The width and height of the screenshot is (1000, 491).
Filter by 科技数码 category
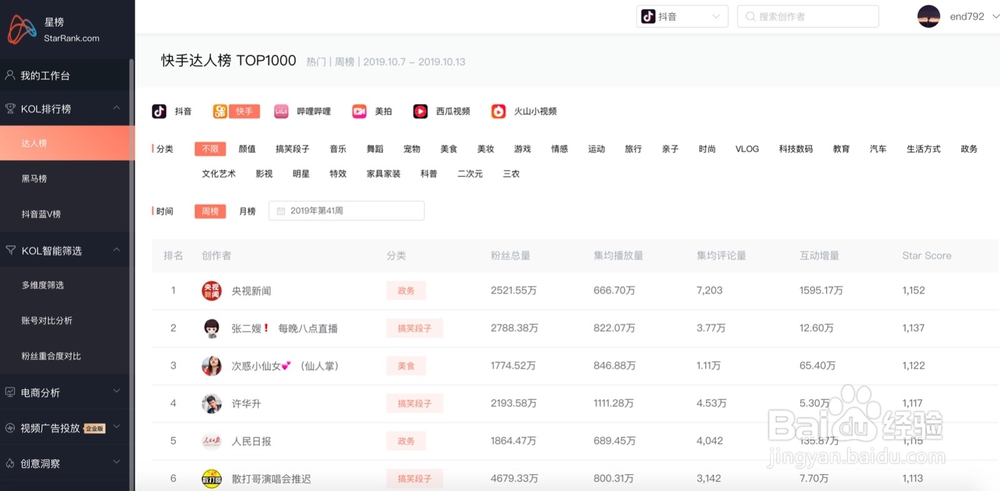796,149
